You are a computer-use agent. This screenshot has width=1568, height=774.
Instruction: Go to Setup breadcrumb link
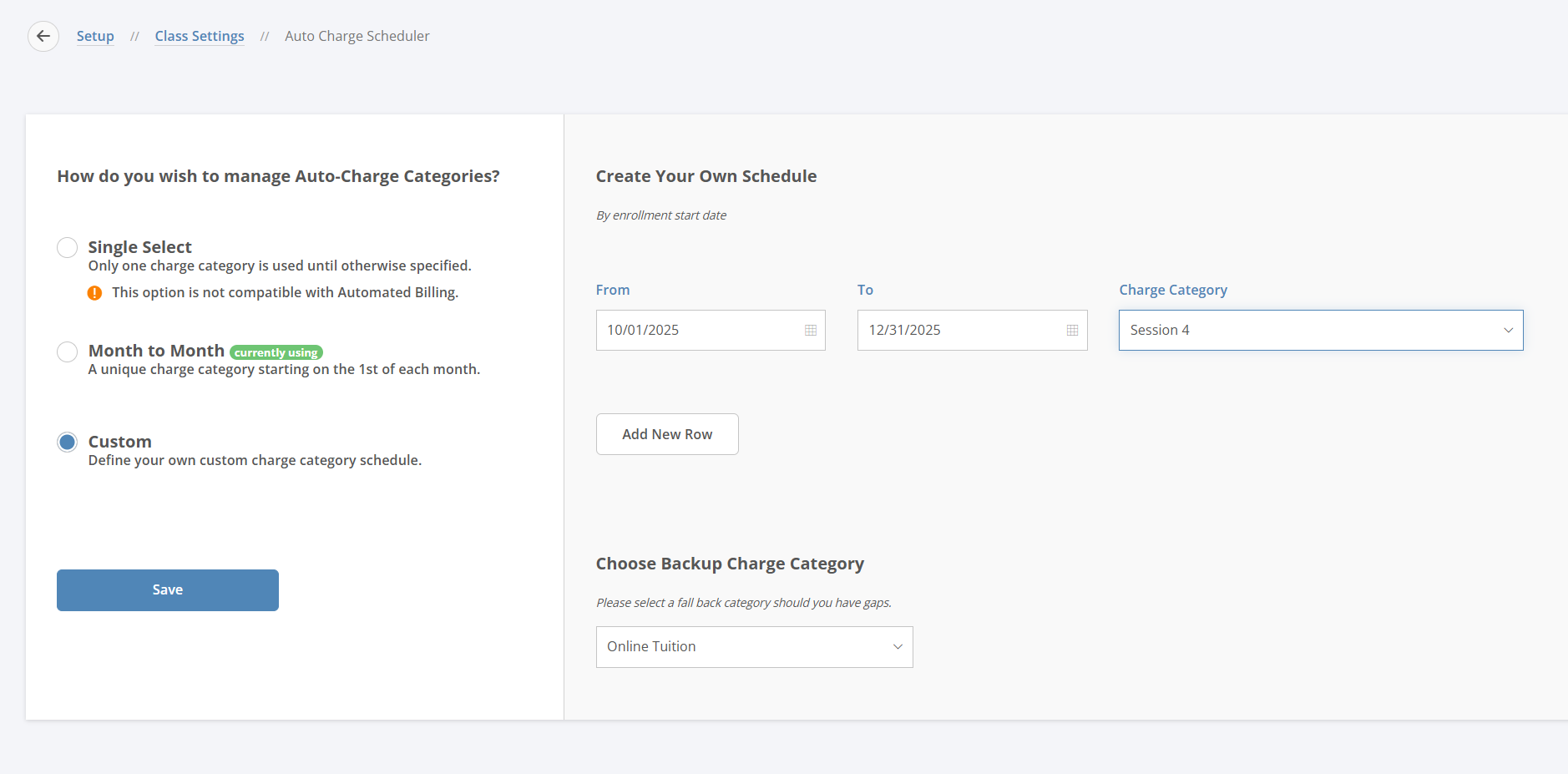[x=95, y=36]
